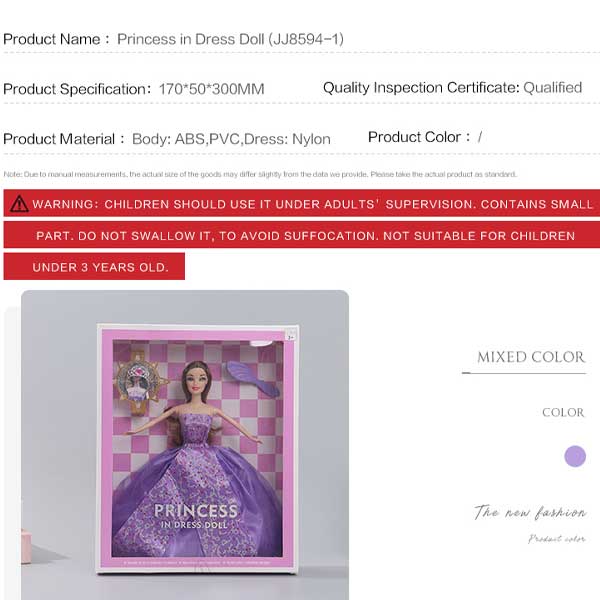Select the purple color swatch circle
Screen dimensions: 600x600
(575, 456)
